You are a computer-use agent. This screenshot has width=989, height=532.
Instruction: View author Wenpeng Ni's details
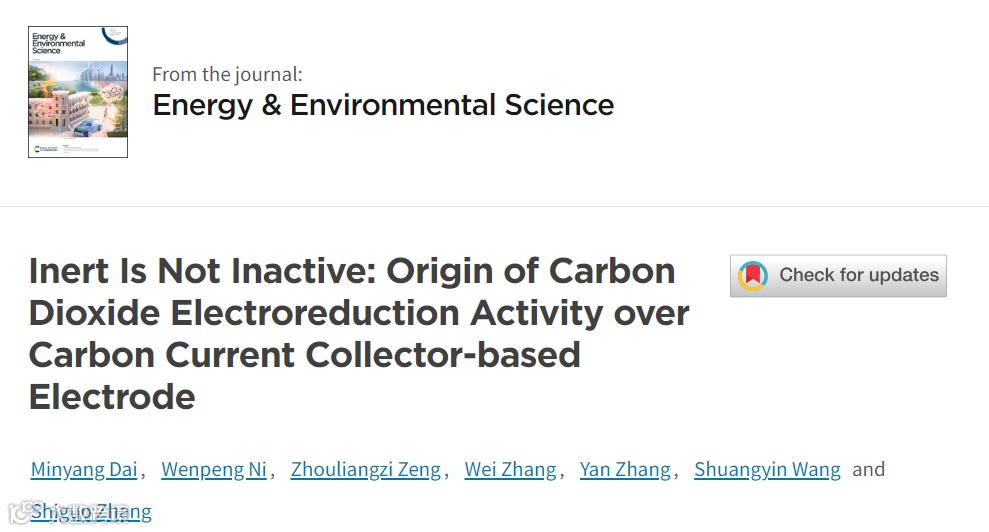click(x=214, y=469)
